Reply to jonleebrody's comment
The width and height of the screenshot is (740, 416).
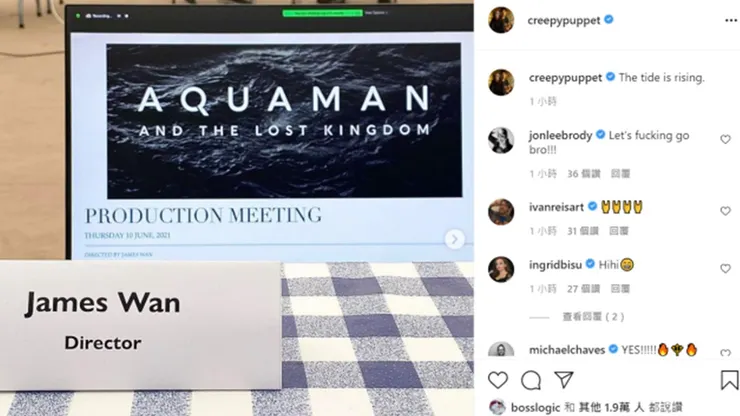[x=620, y=174]
